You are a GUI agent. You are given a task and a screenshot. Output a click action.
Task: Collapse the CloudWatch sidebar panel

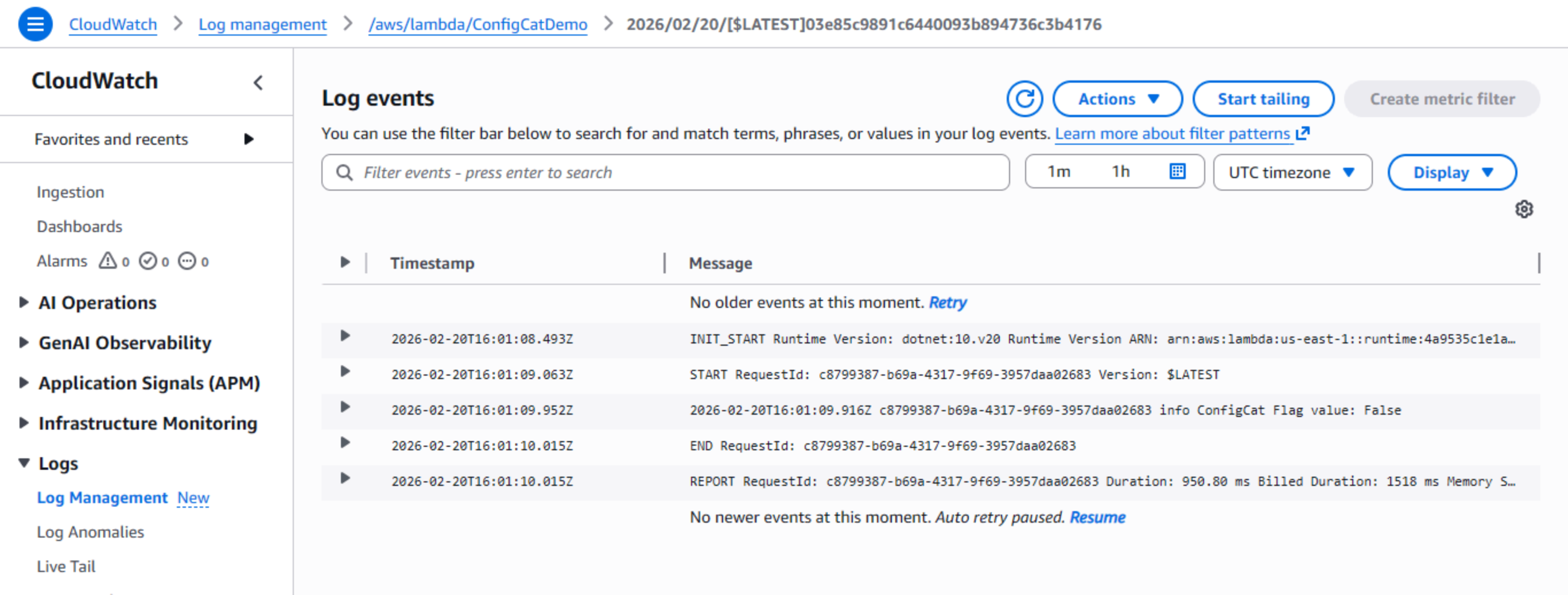tap(258, 83)
